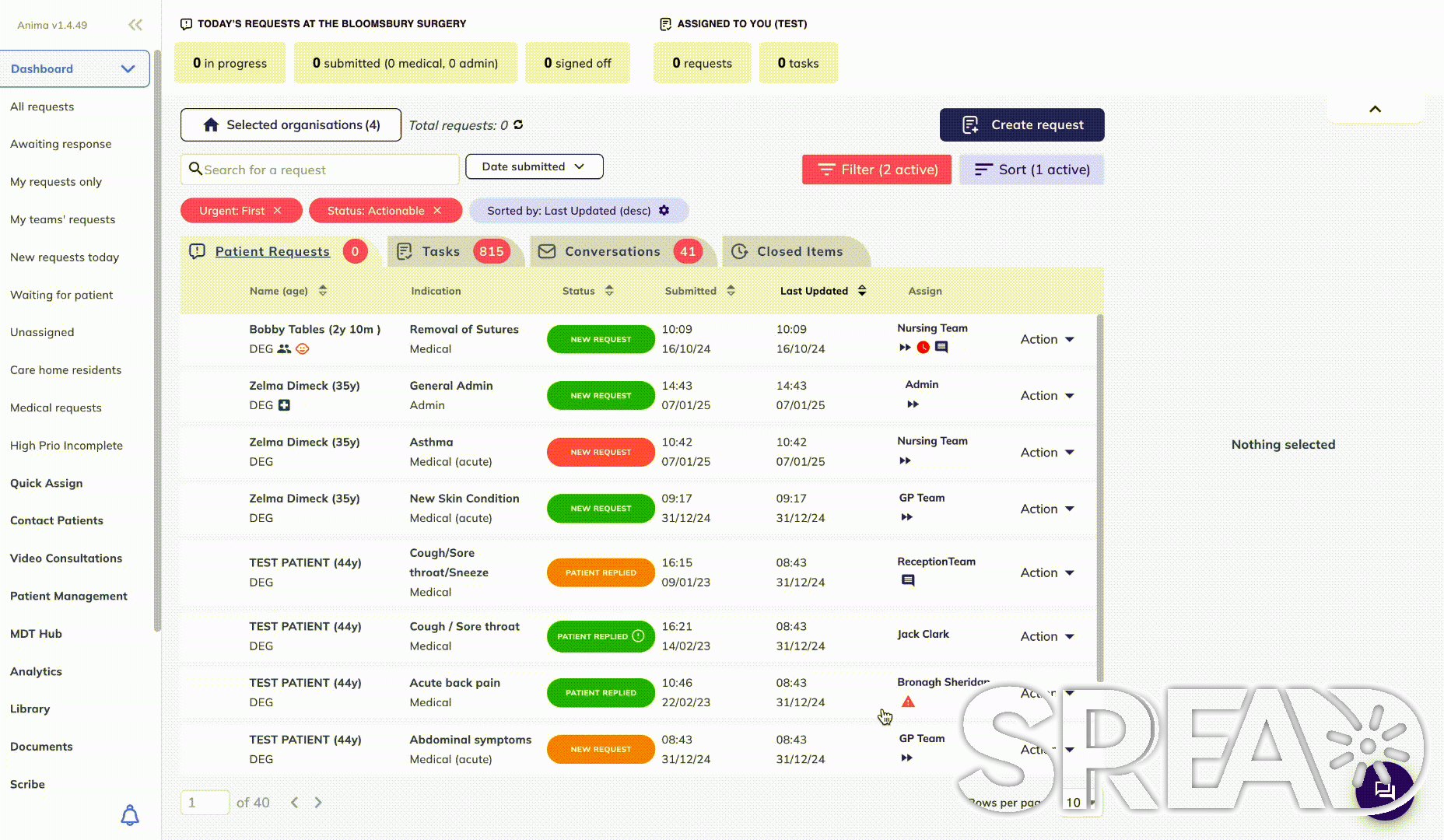Screen dimensions: 1444x840
Task: Expand Action menu for Bobby Tables
Action: point(1047,339)
